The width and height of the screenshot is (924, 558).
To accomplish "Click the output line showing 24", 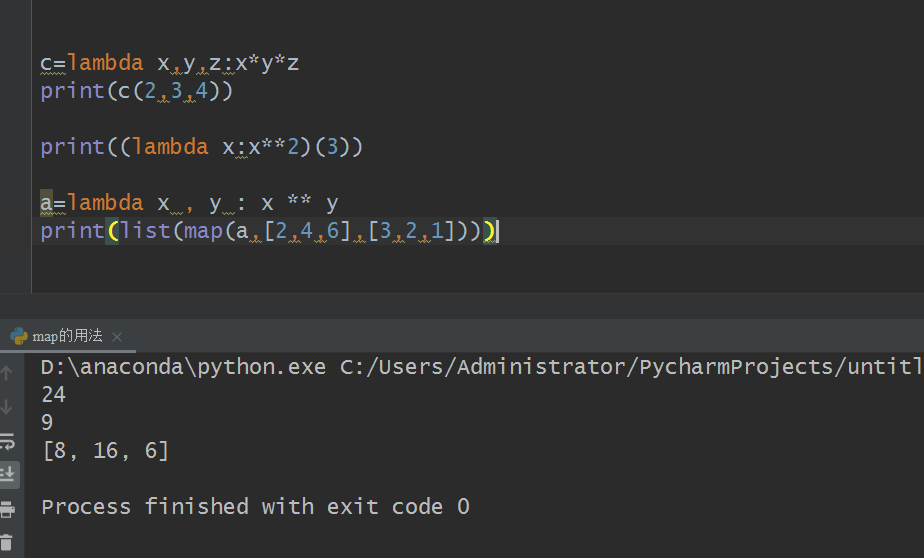I will (x=53, y=395).
